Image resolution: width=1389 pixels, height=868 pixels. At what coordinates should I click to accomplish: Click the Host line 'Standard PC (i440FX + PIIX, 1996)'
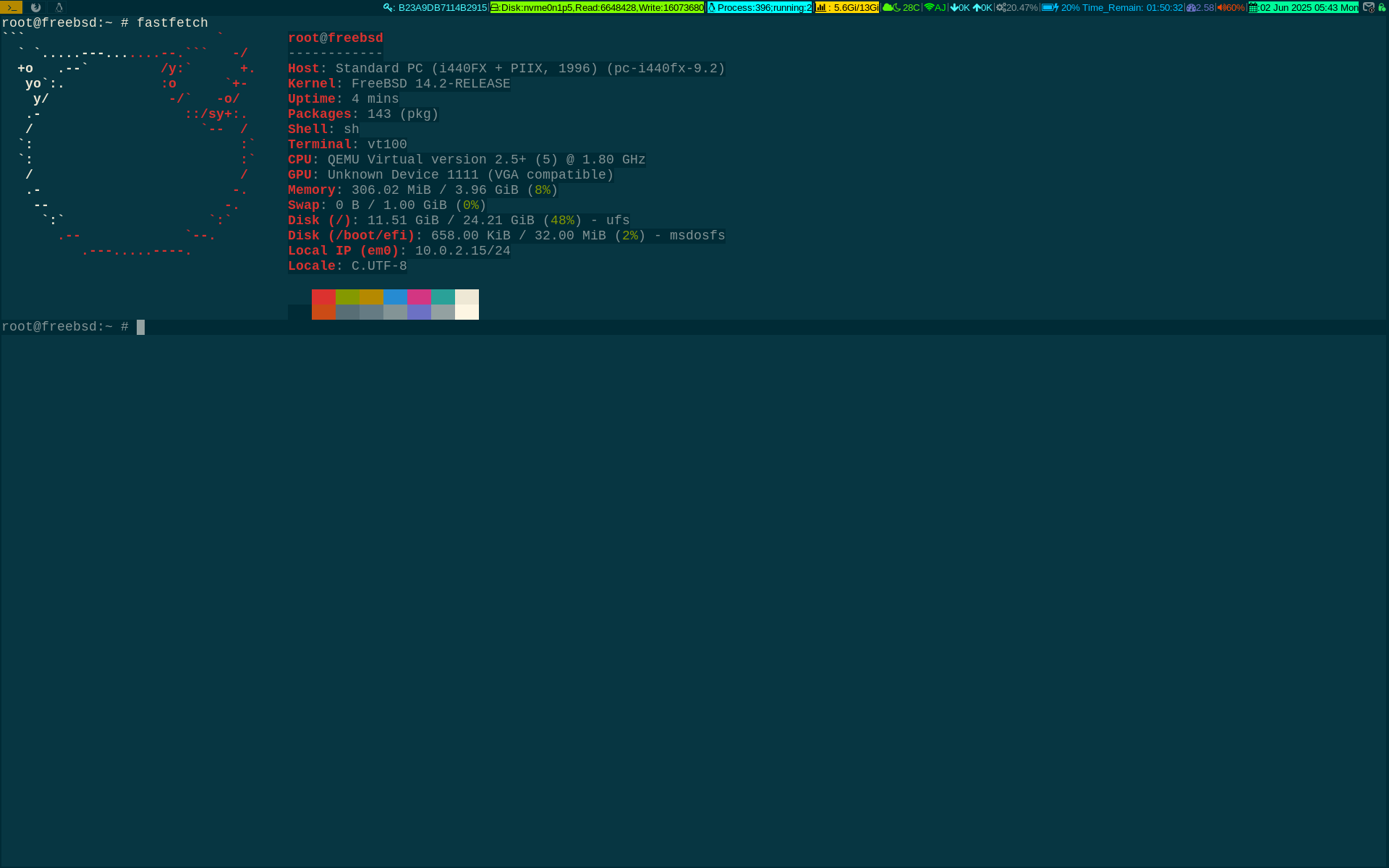click(x=467, y=69)
